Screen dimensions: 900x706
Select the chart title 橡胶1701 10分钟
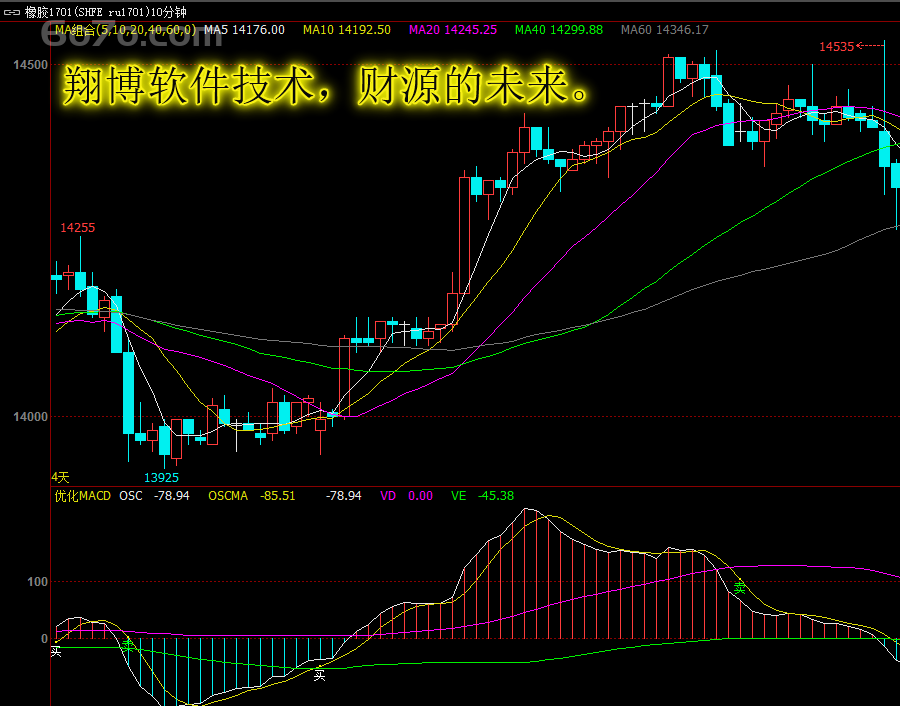106,11
